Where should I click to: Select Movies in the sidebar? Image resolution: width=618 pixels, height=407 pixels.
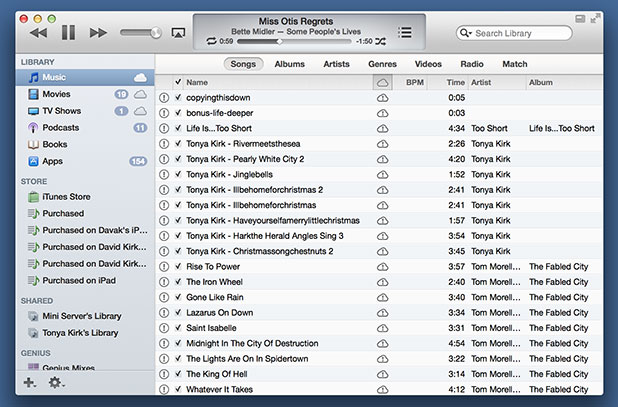click(x=85, y=94)
